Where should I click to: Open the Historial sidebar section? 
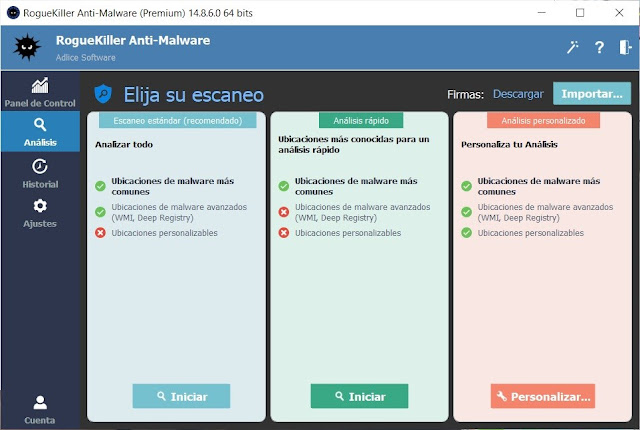(40, 173)
